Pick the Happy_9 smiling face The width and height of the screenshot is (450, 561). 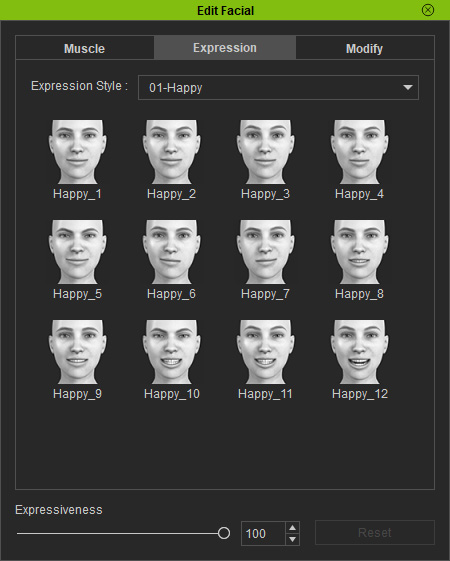77,352
